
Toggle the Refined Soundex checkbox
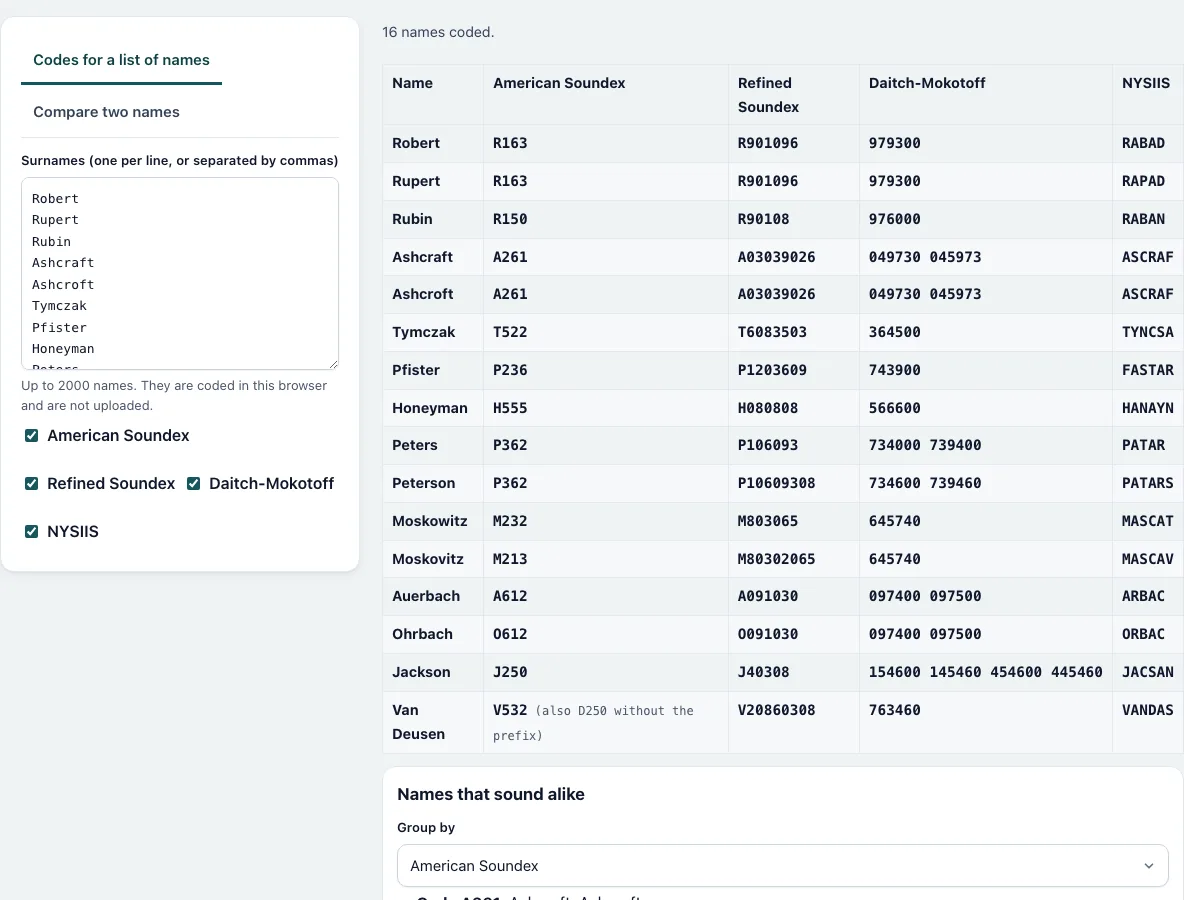point(32,483)
